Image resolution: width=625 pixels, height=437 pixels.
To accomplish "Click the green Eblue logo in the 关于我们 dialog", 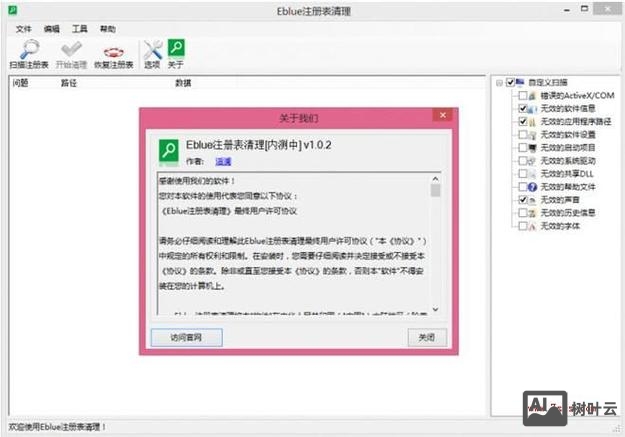I will (x=169, y=152).
